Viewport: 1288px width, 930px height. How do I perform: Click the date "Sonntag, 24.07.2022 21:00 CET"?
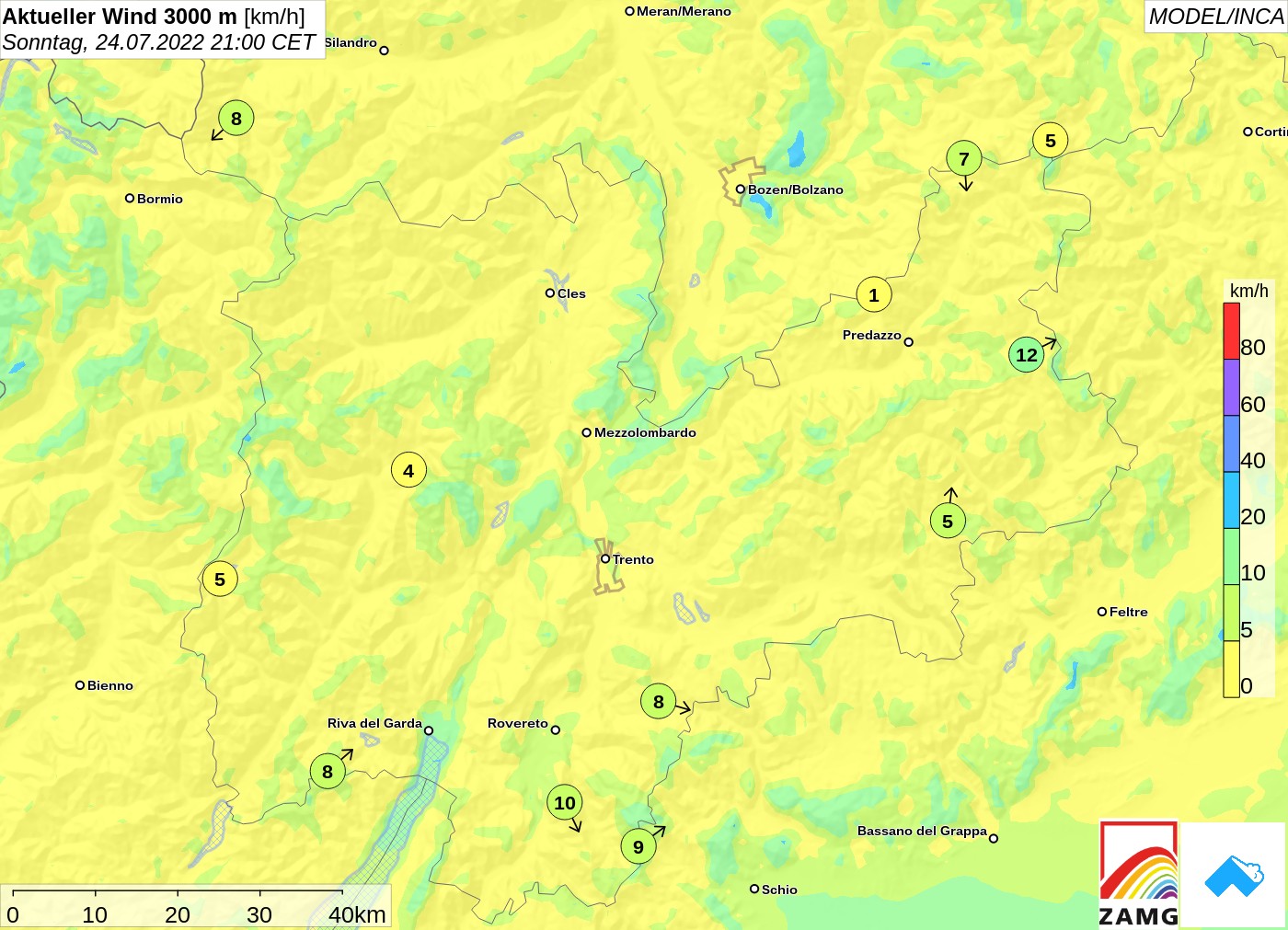[x=159, y=42]
